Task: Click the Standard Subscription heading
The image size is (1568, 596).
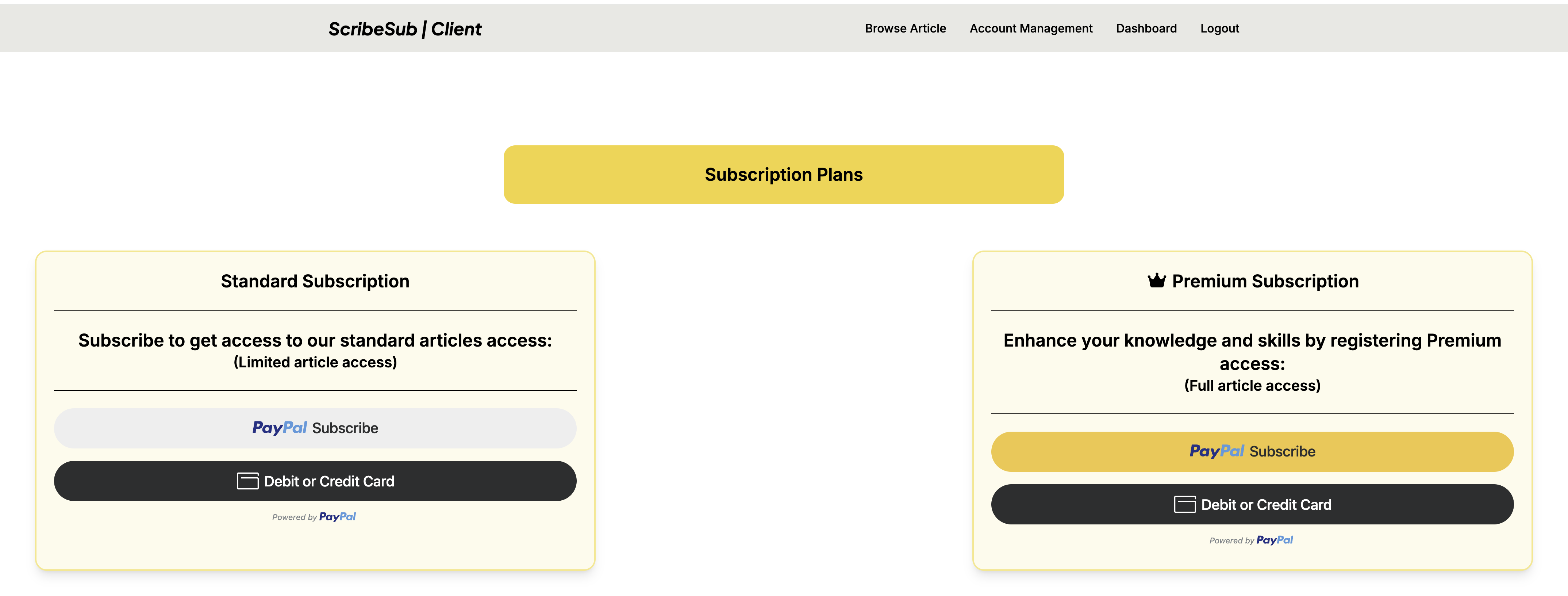Action: click(315, 280)
